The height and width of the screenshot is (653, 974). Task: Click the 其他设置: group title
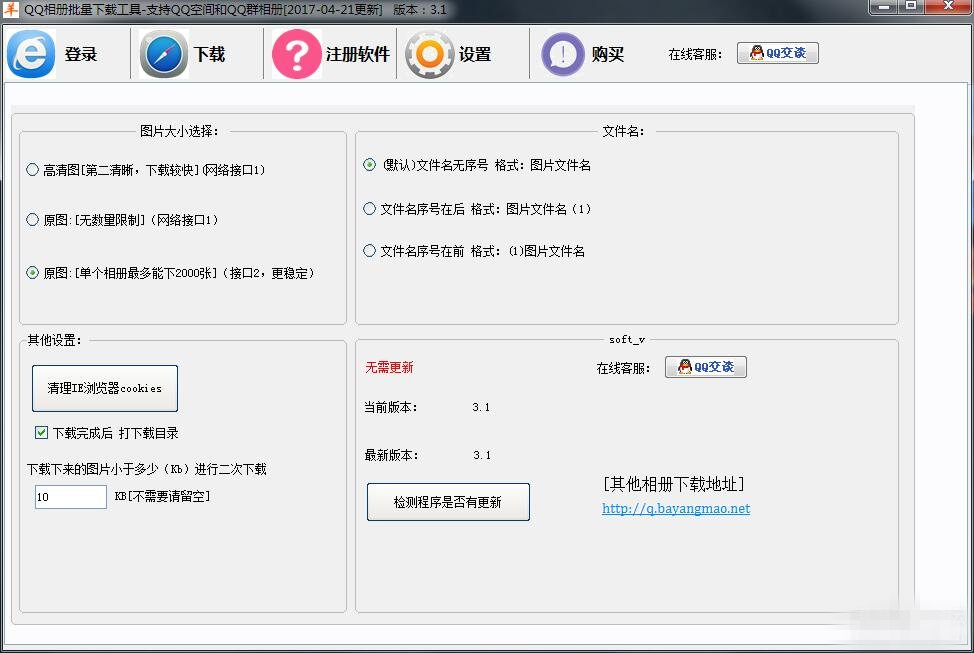[54, 340]
